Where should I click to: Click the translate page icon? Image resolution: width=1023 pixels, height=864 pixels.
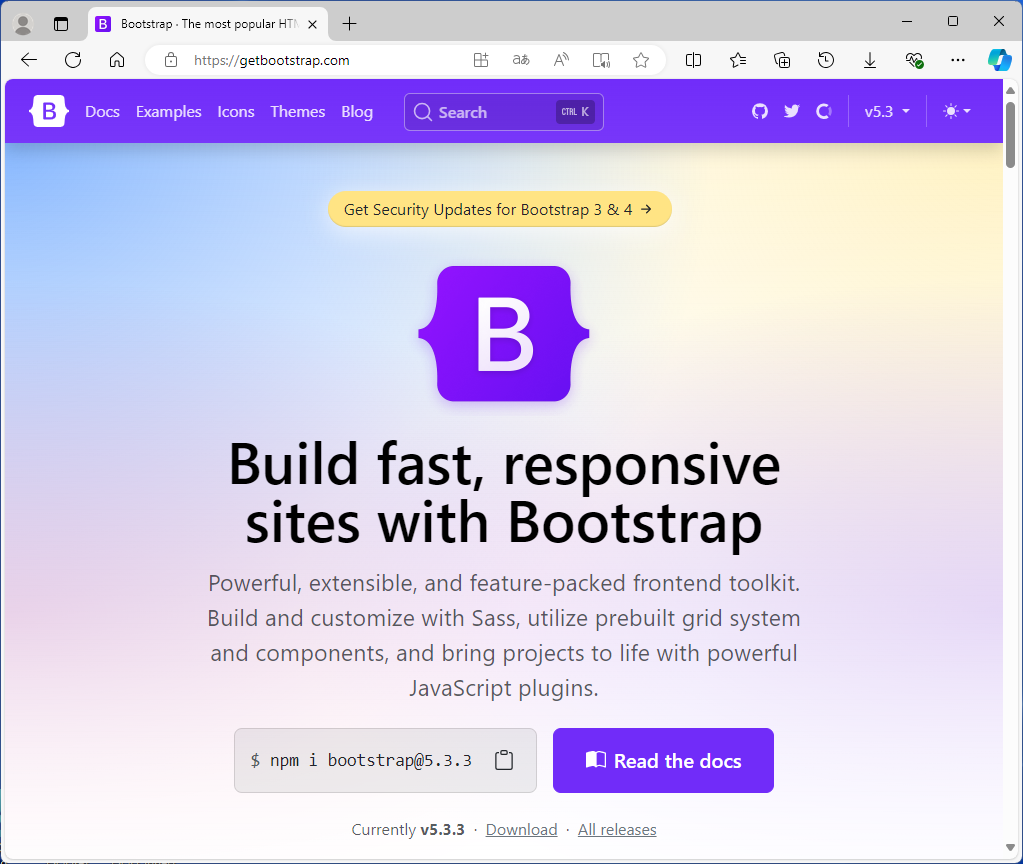[x=521, y=60]
